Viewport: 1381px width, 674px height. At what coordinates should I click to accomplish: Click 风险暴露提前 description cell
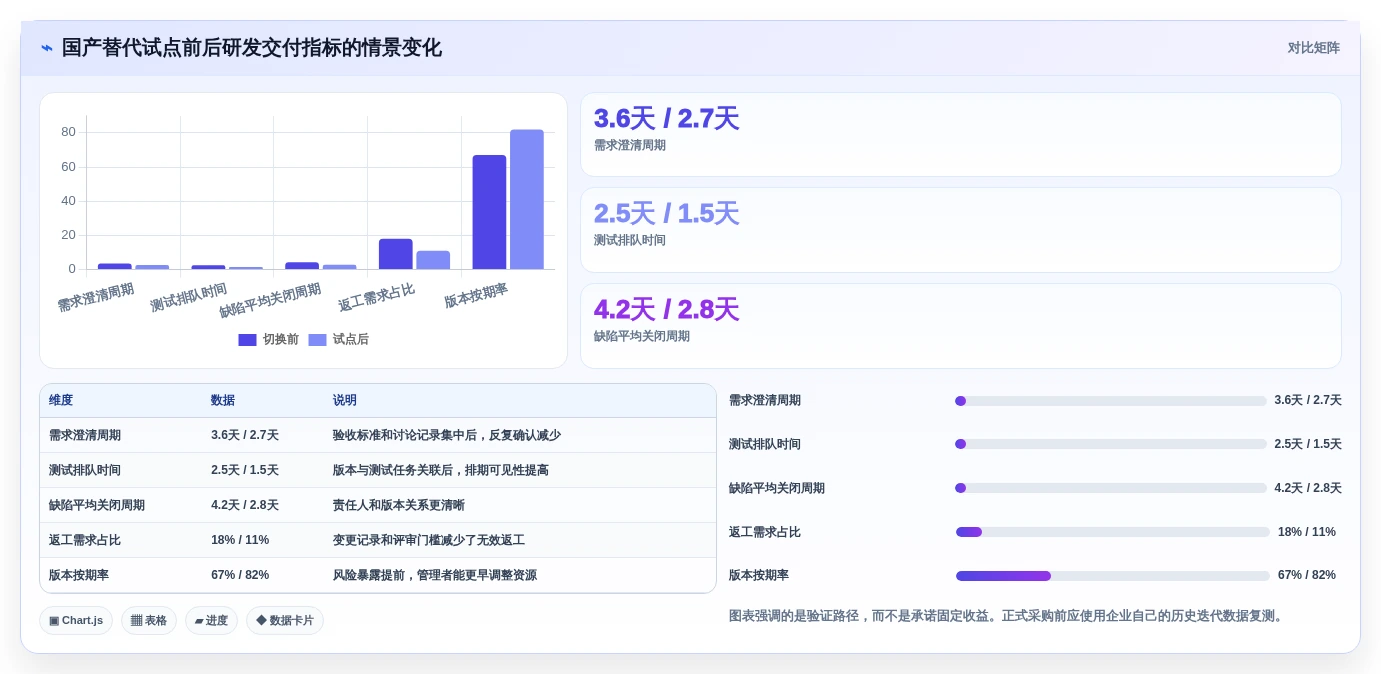(435, 575)
